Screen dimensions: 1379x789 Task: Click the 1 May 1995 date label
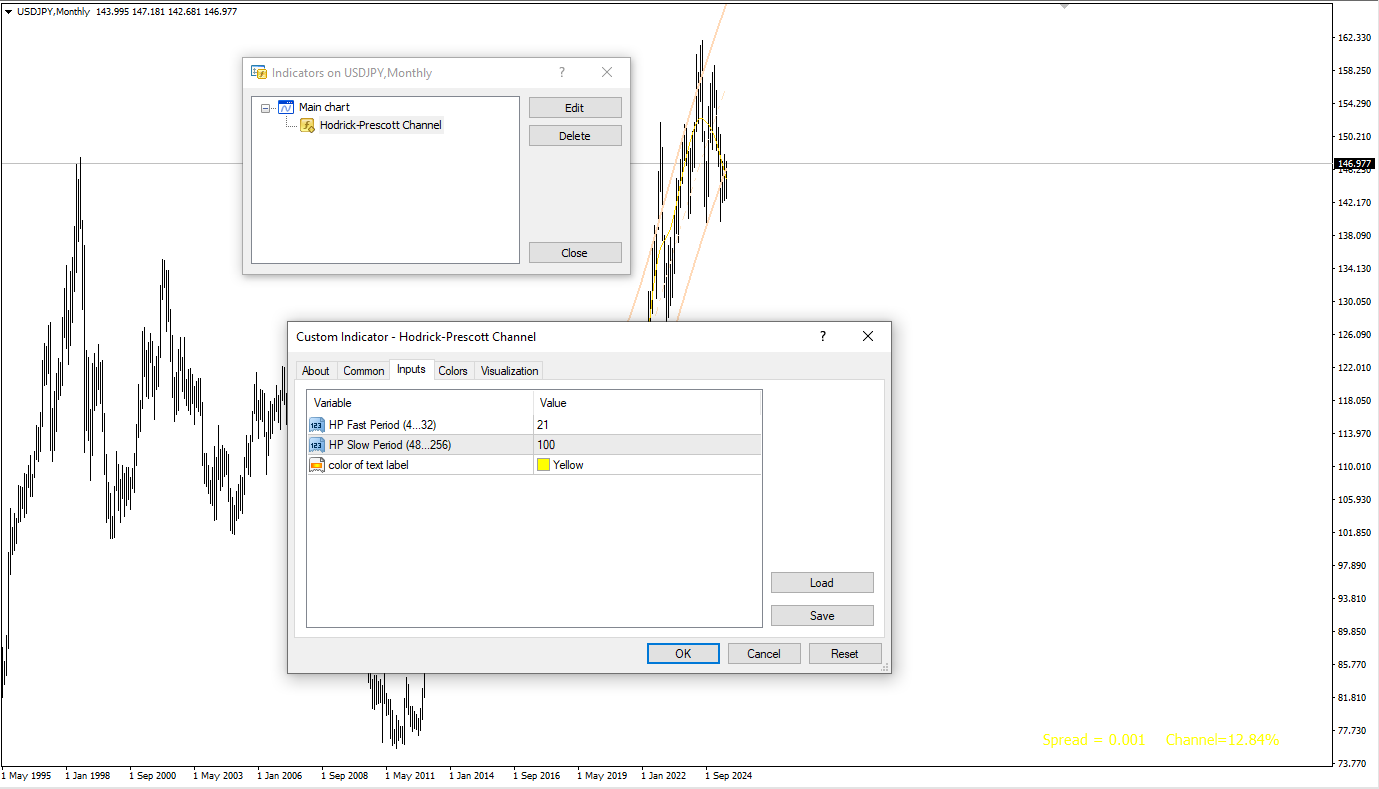[x=26, y=775]
